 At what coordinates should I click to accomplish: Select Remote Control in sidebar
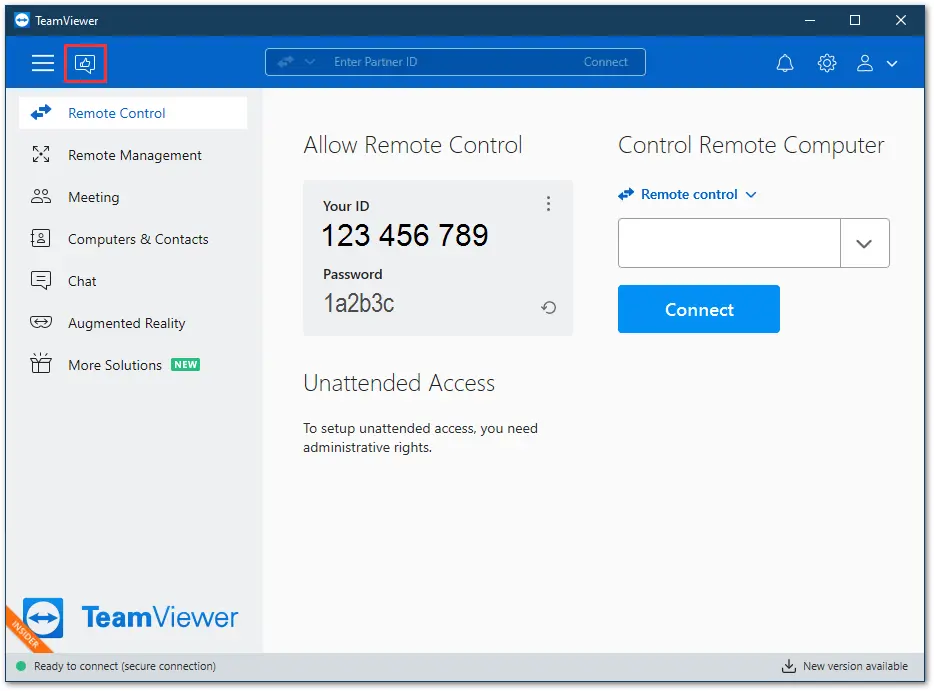pyautogui.click(x=133, y=113)
